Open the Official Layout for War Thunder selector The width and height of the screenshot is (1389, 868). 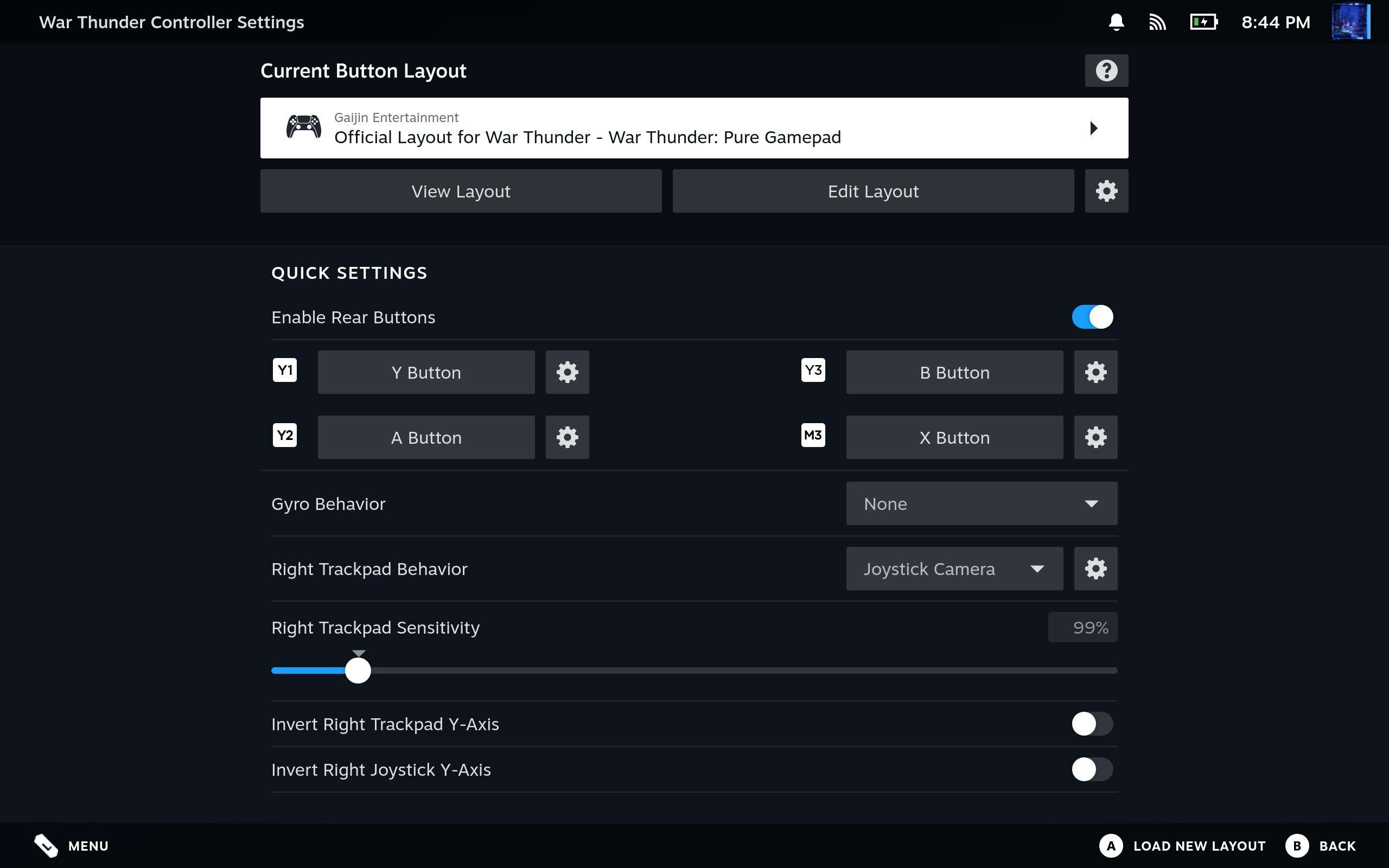tap(694, 128)
